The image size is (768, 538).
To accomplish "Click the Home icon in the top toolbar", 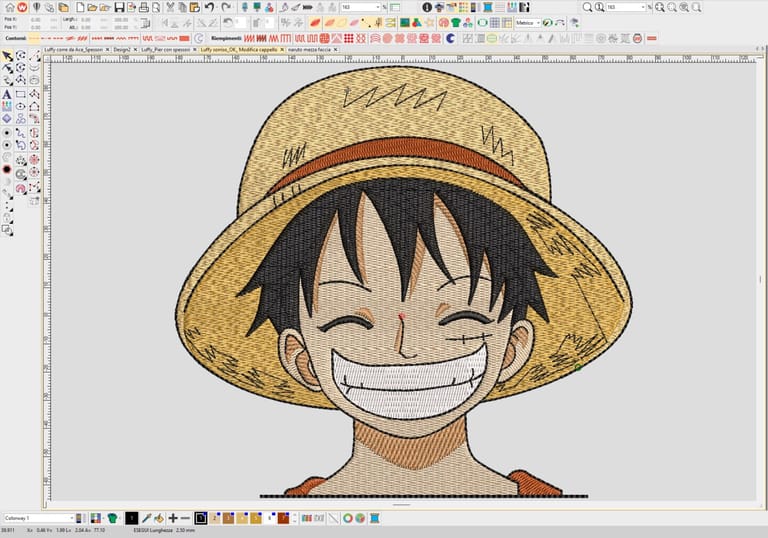I will click(9, 7).
